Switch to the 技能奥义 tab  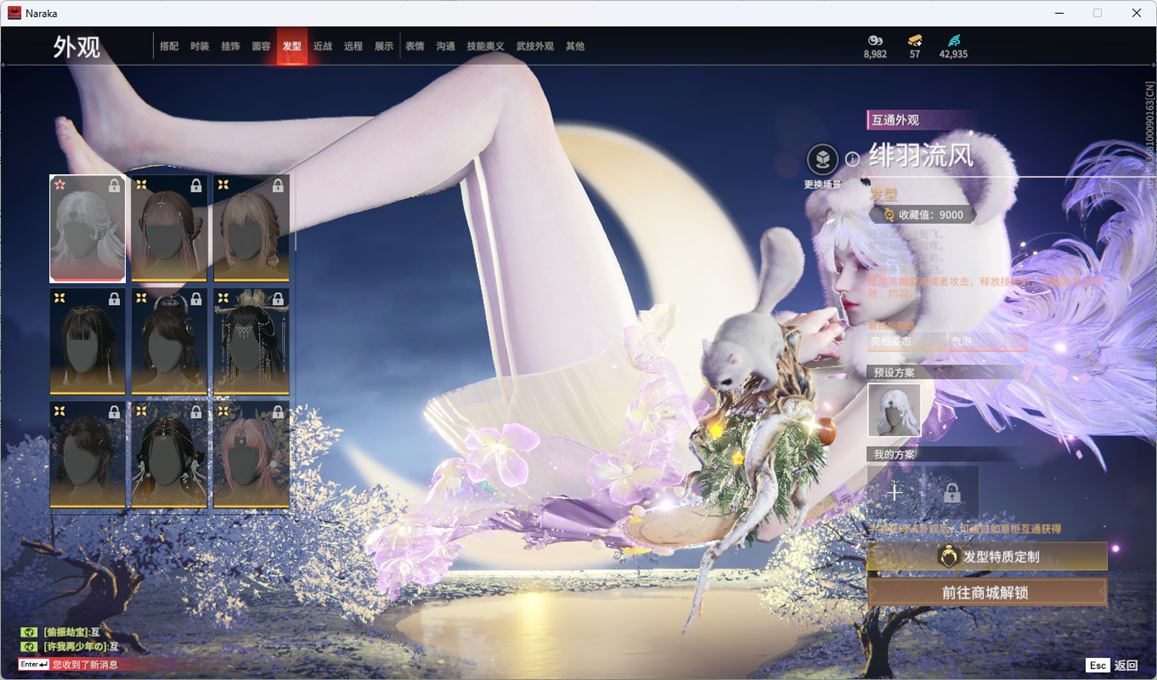(485, 46)
